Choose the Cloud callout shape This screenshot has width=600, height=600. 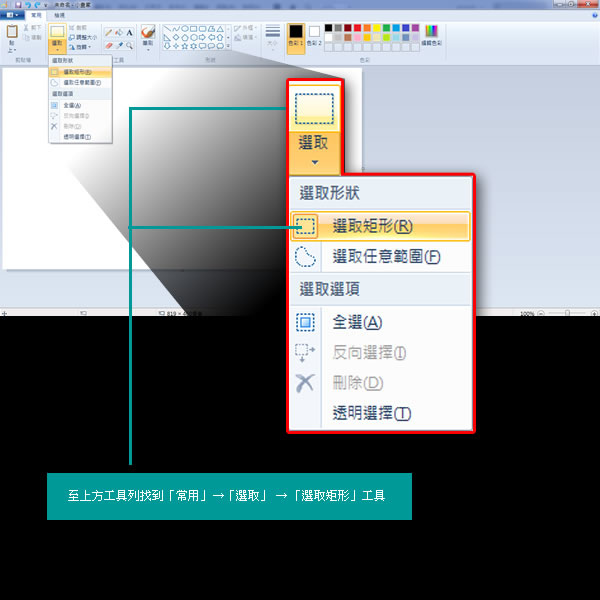(x=220, y=46)
